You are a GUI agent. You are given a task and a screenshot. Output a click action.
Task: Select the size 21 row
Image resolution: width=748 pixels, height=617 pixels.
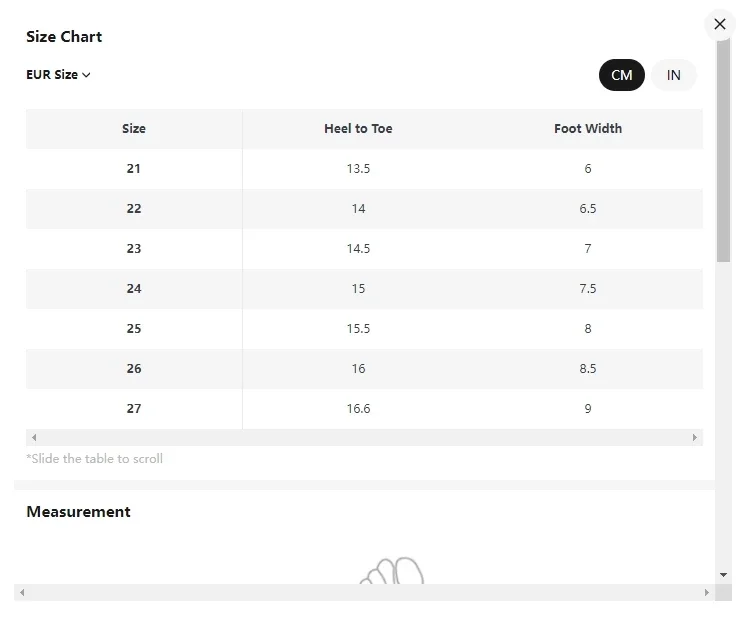364,168
